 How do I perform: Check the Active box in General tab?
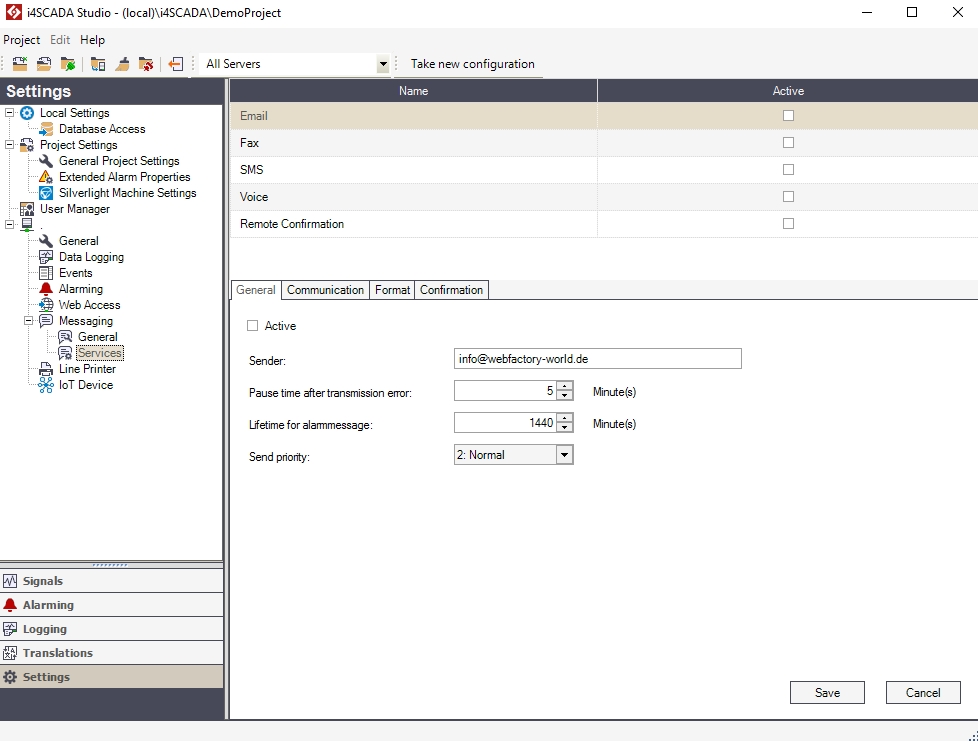click(x=252, y=326)
